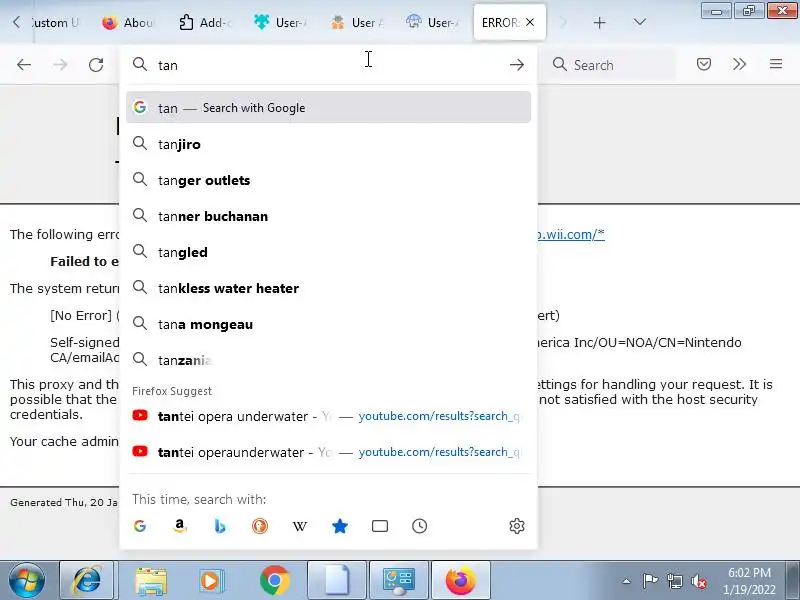The width and height of the screenshot is (800, 600).
Task: Switch to Firefox in taskbar
Action: (461, 580)
